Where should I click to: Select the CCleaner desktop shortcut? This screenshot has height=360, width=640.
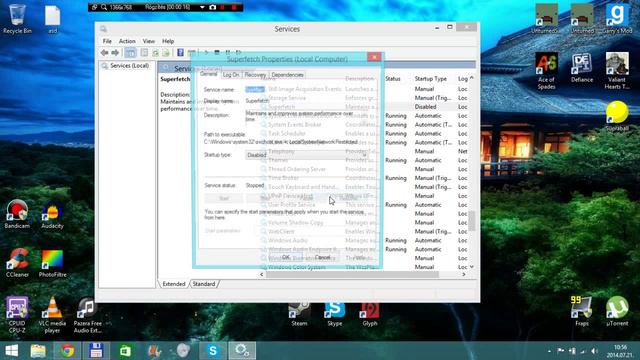[17, 263]
